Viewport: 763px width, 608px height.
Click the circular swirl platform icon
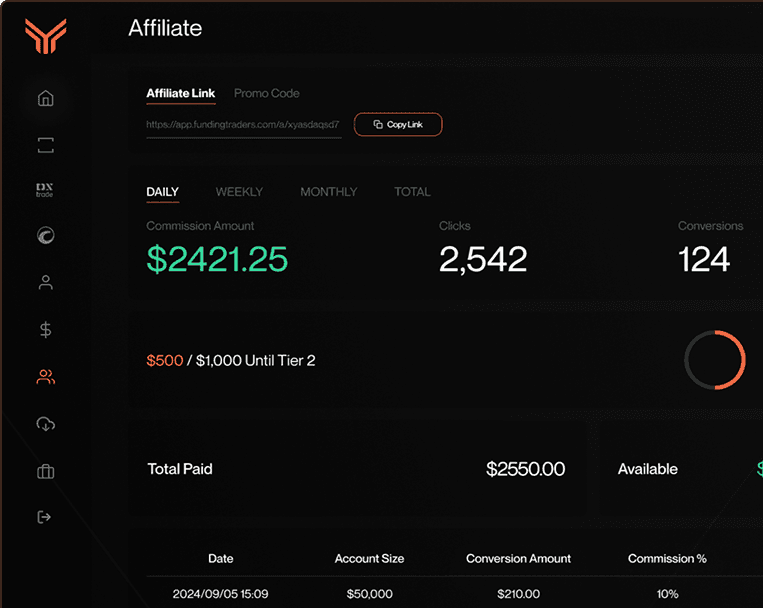pyautogui.click(x=46, y=236)
